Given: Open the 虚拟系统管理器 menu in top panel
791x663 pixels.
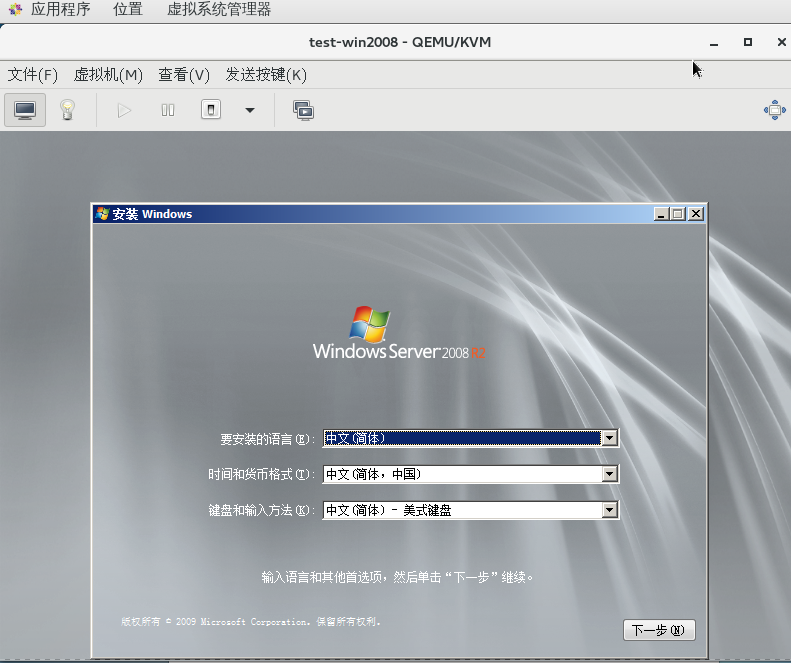Looking at the screenshot, I should pos(219,9).
